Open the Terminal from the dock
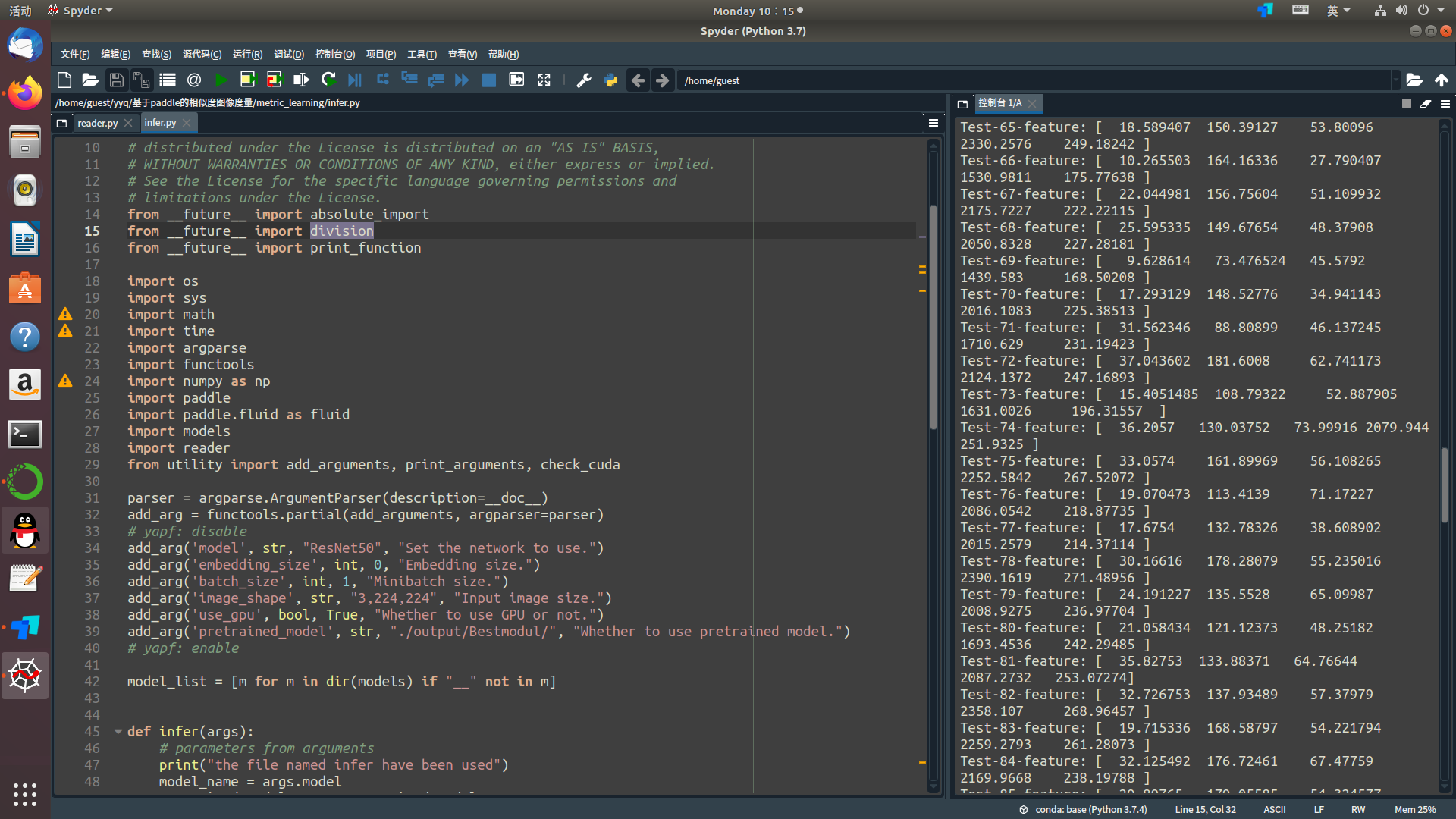This screenshot has width=1456, height=819. pyautogui.click(x=25, y=435)
